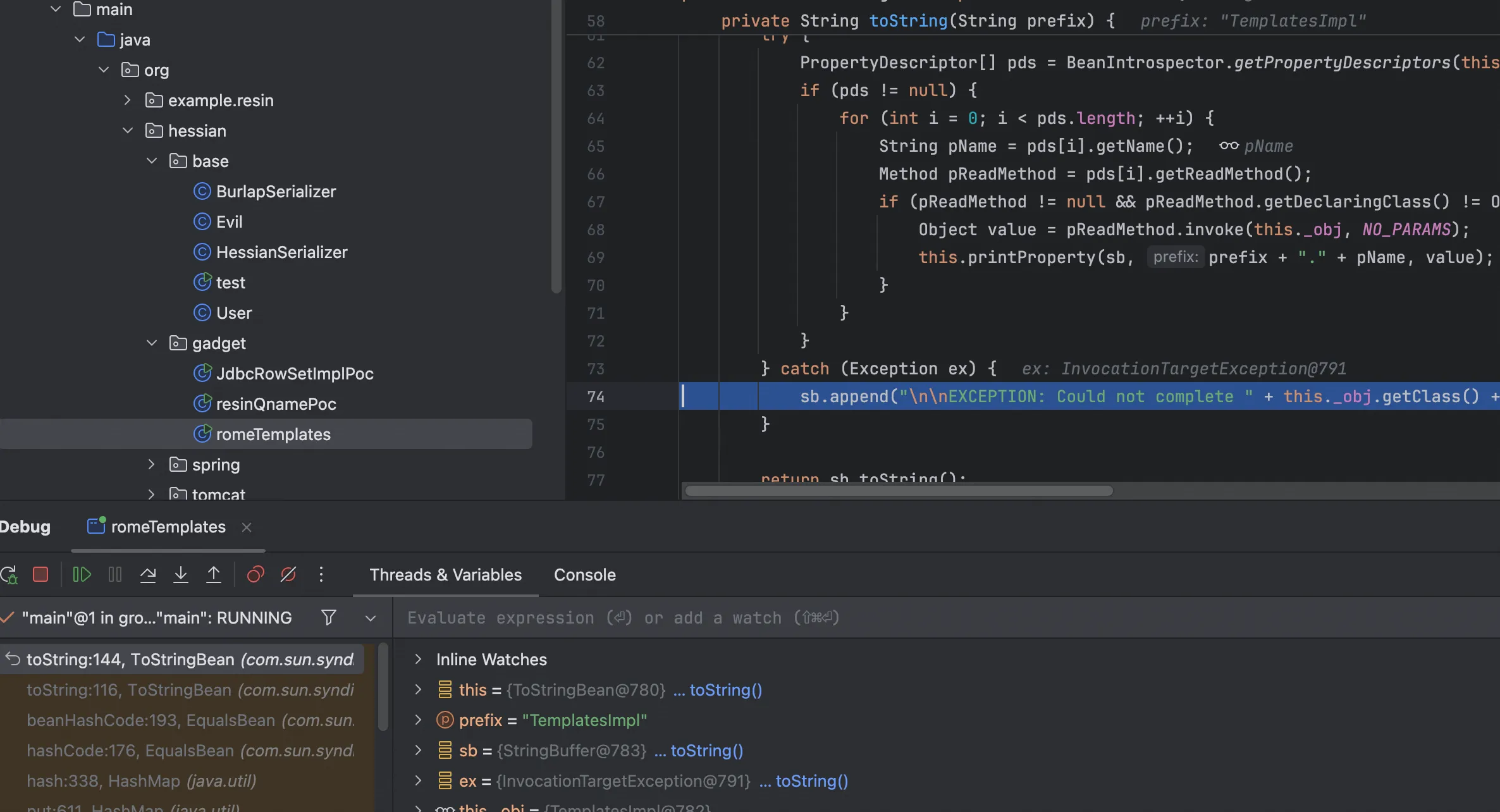
Task: Open the thread selector dropdown arrow
Action: [371, 618]
